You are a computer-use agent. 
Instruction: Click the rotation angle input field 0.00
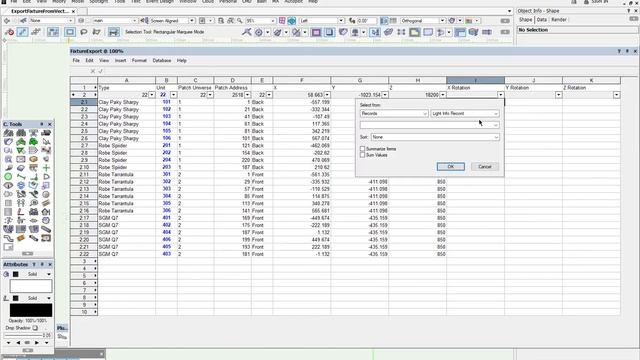367,20
